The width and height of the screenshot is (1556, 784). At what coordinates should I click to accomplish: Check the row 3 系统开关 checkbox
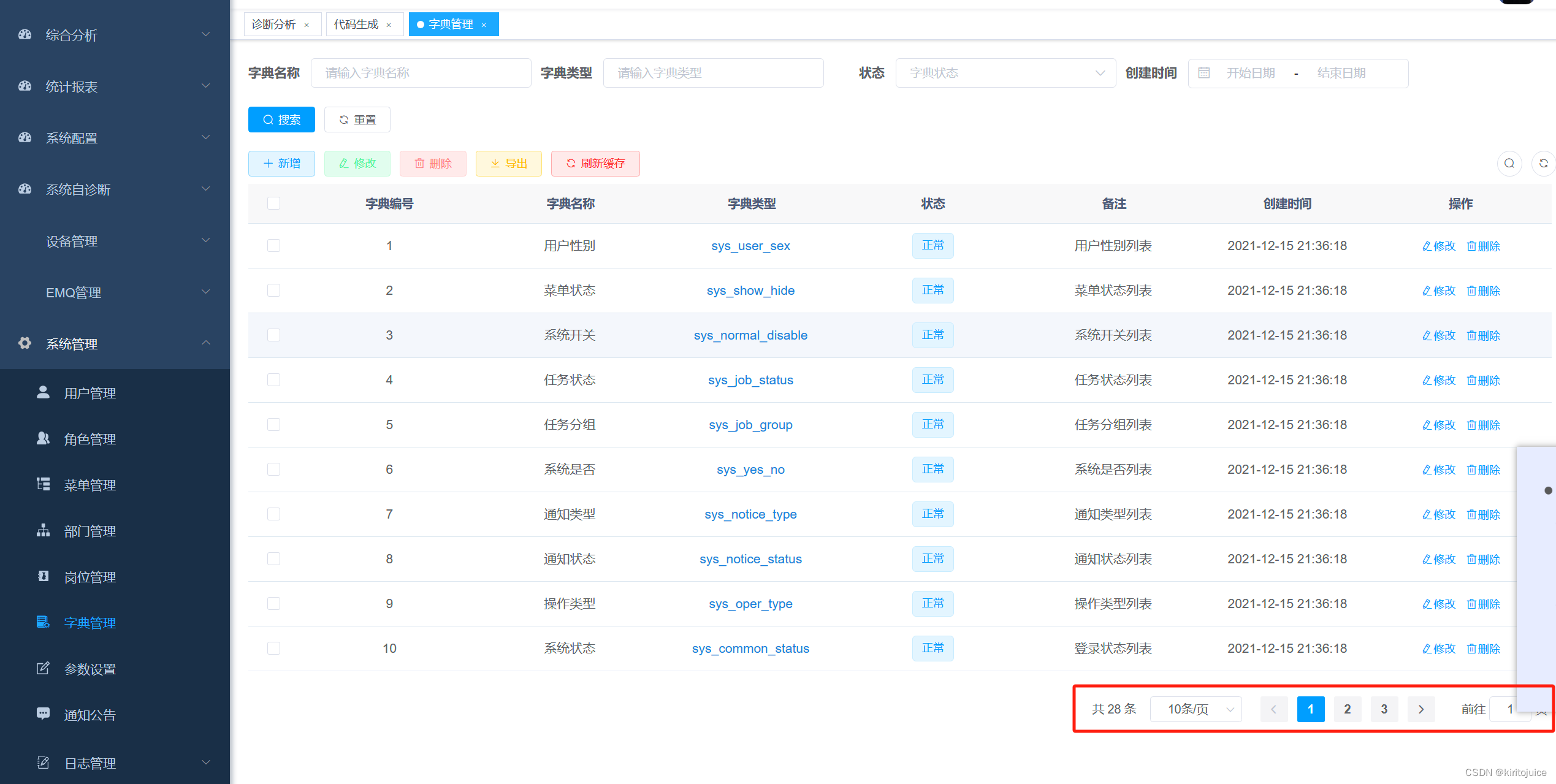[x=273, y=335]
